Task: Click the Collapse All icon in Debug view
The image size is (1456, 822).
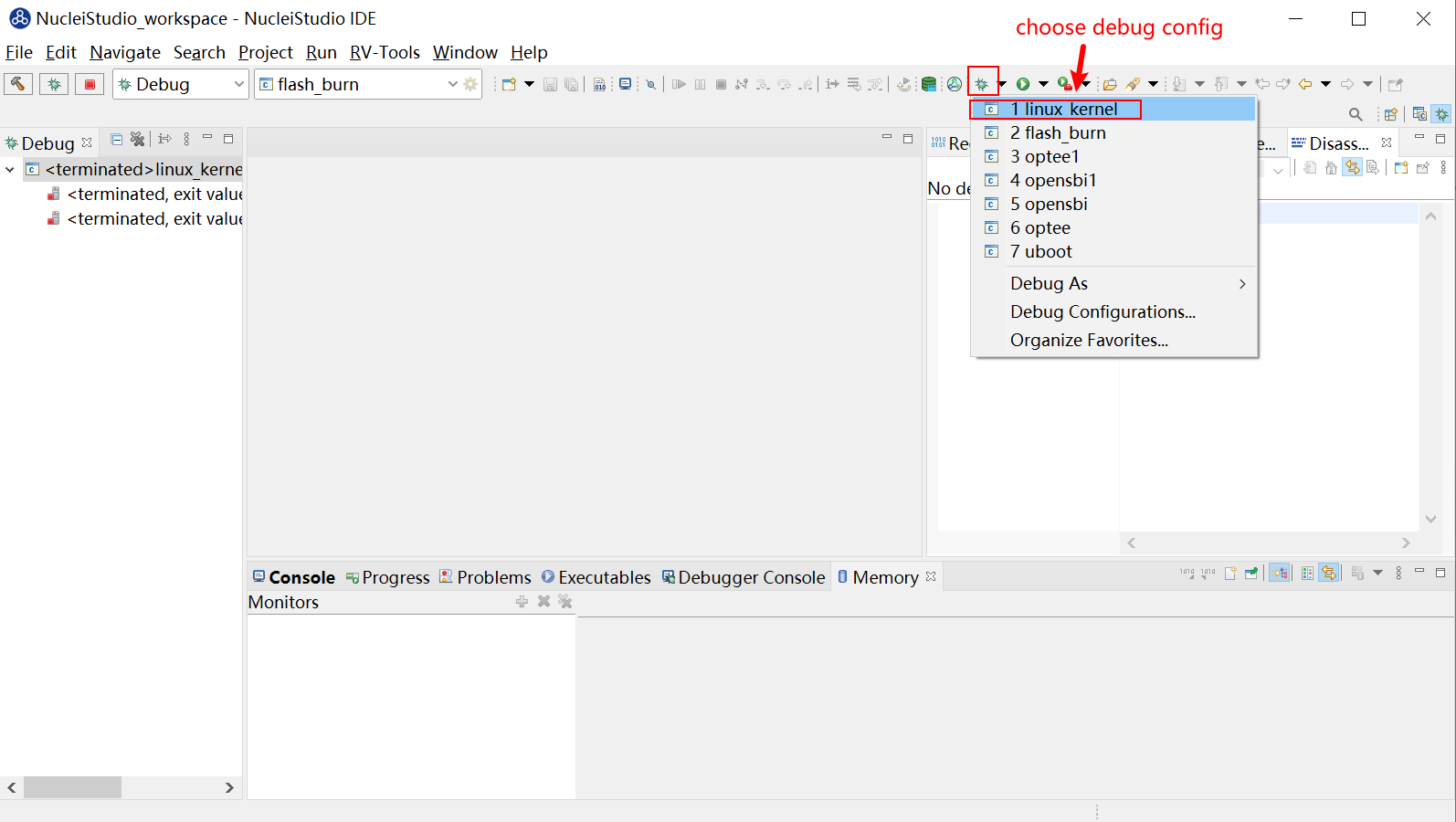Action: 116,139
